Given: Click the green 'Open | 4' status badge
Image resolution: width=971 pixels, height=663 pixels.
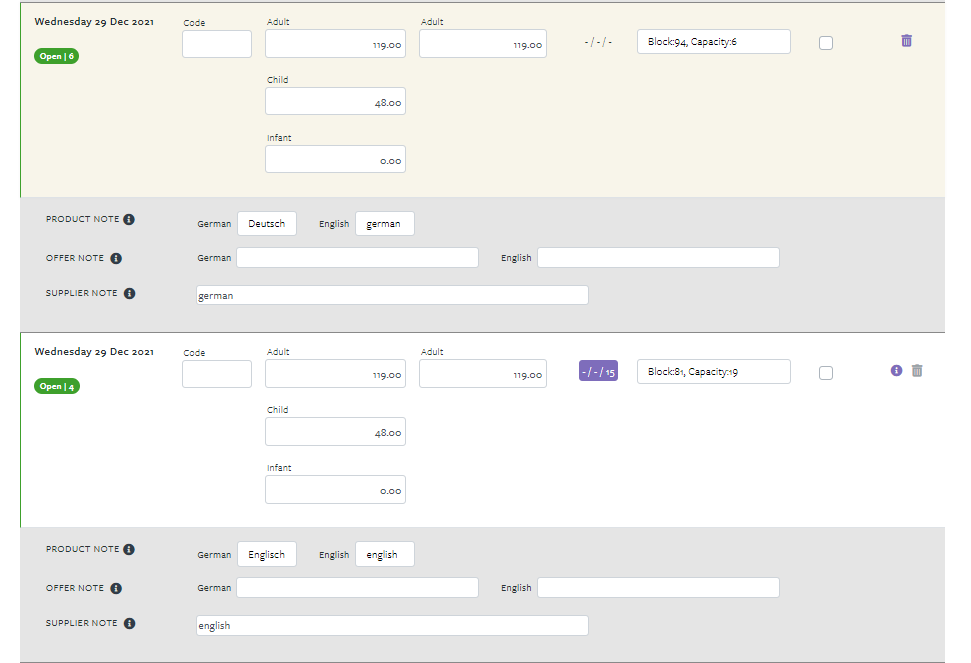Looking at the screenshot, I should [x=56, y=386].
